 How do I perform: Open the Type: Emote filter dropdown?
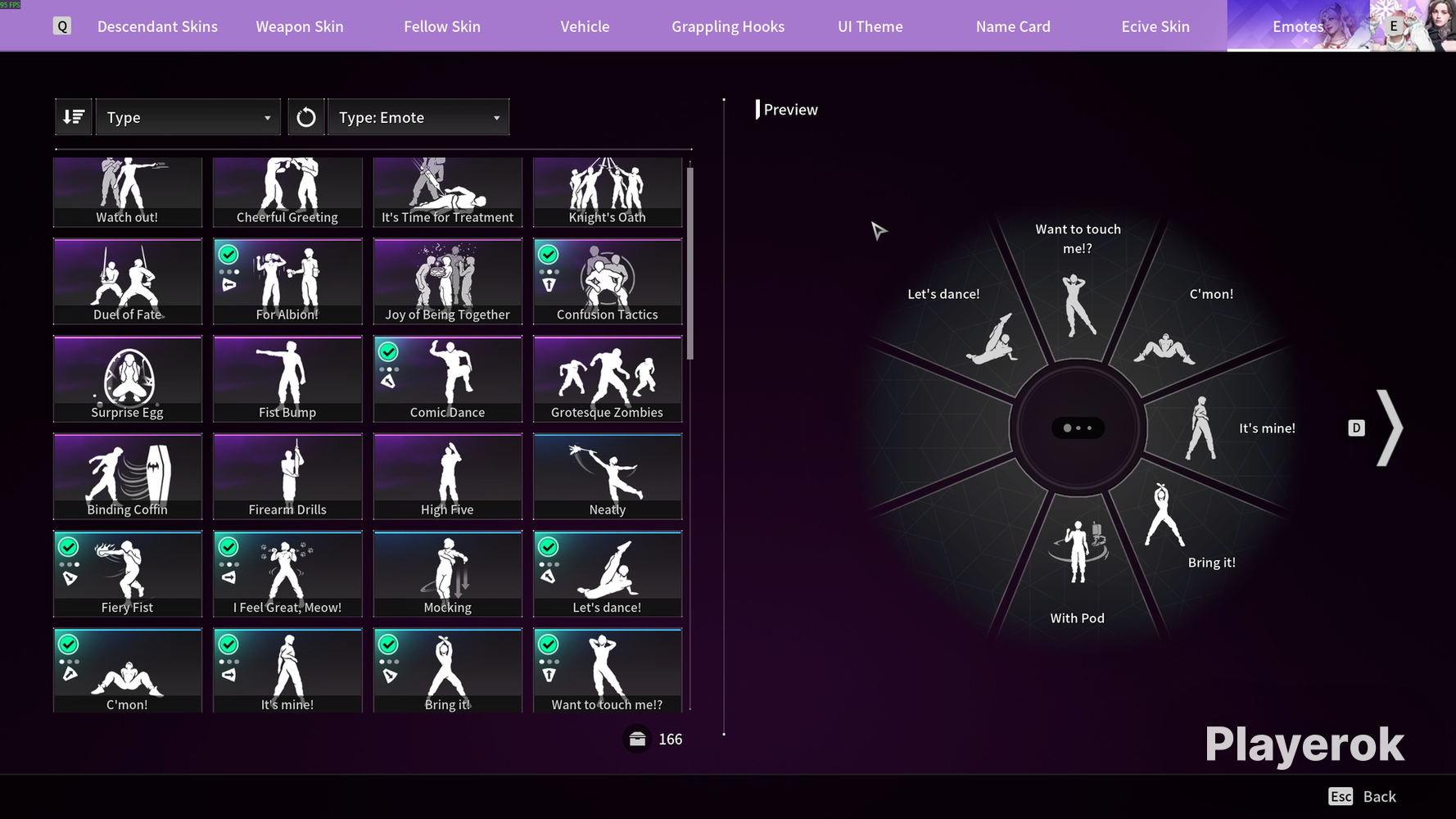pos(418,117)
